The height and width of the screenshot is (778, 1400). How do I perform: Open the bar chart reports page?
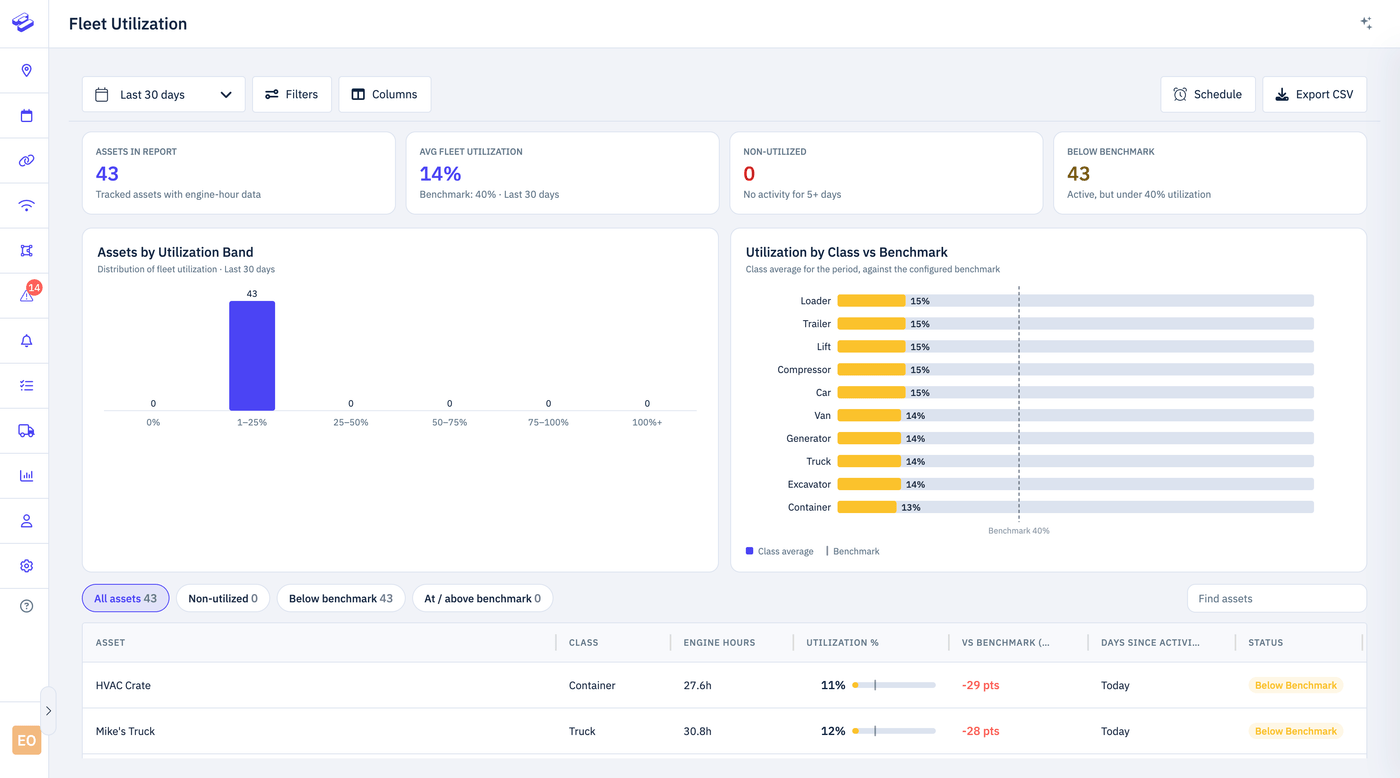27,476
